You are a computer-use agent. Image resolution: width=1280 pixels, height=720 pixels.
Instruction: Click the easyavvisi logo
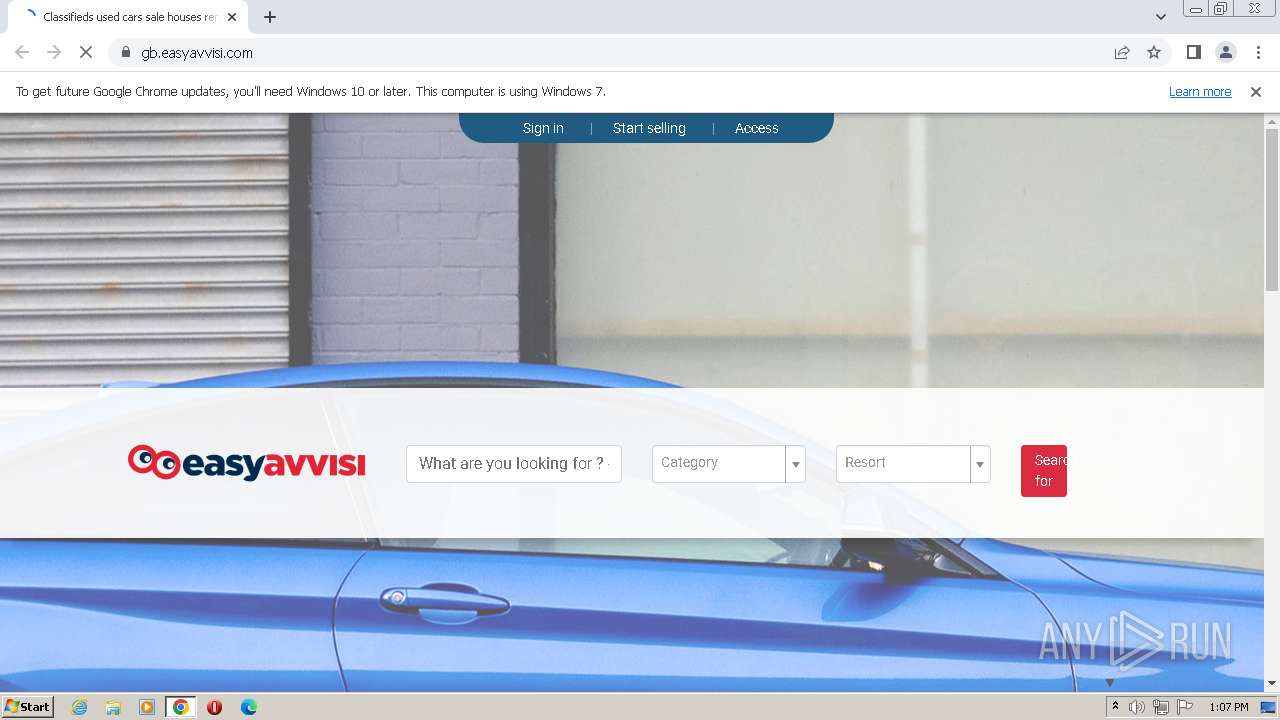coord(247,463)
